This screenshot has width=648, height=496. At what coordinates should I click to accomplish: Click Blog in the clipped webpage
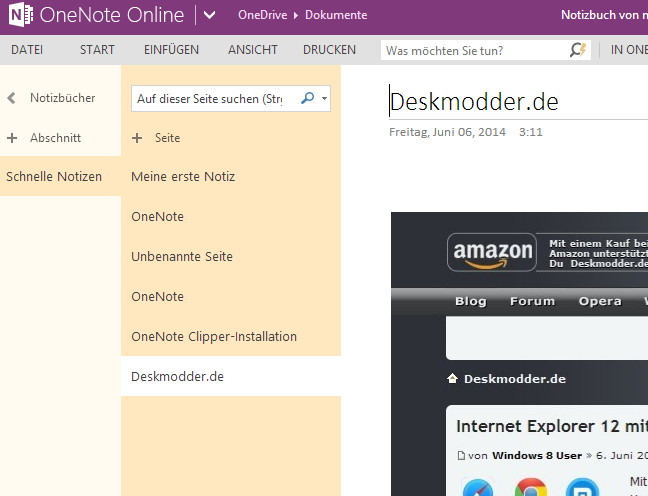click(x=471, y=301)
